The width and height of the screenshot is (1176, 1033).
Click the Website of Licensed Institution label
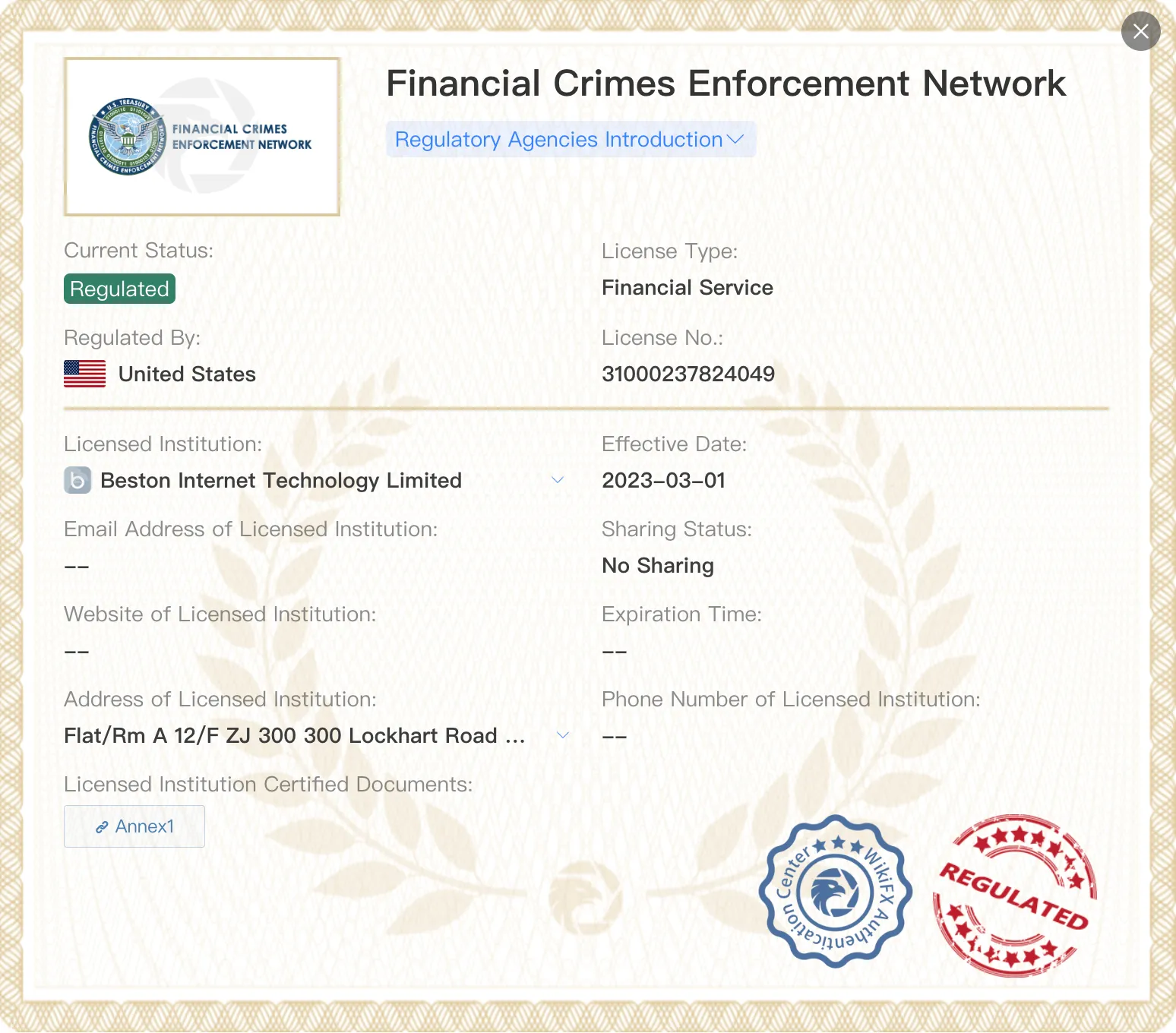coord(220,614)
